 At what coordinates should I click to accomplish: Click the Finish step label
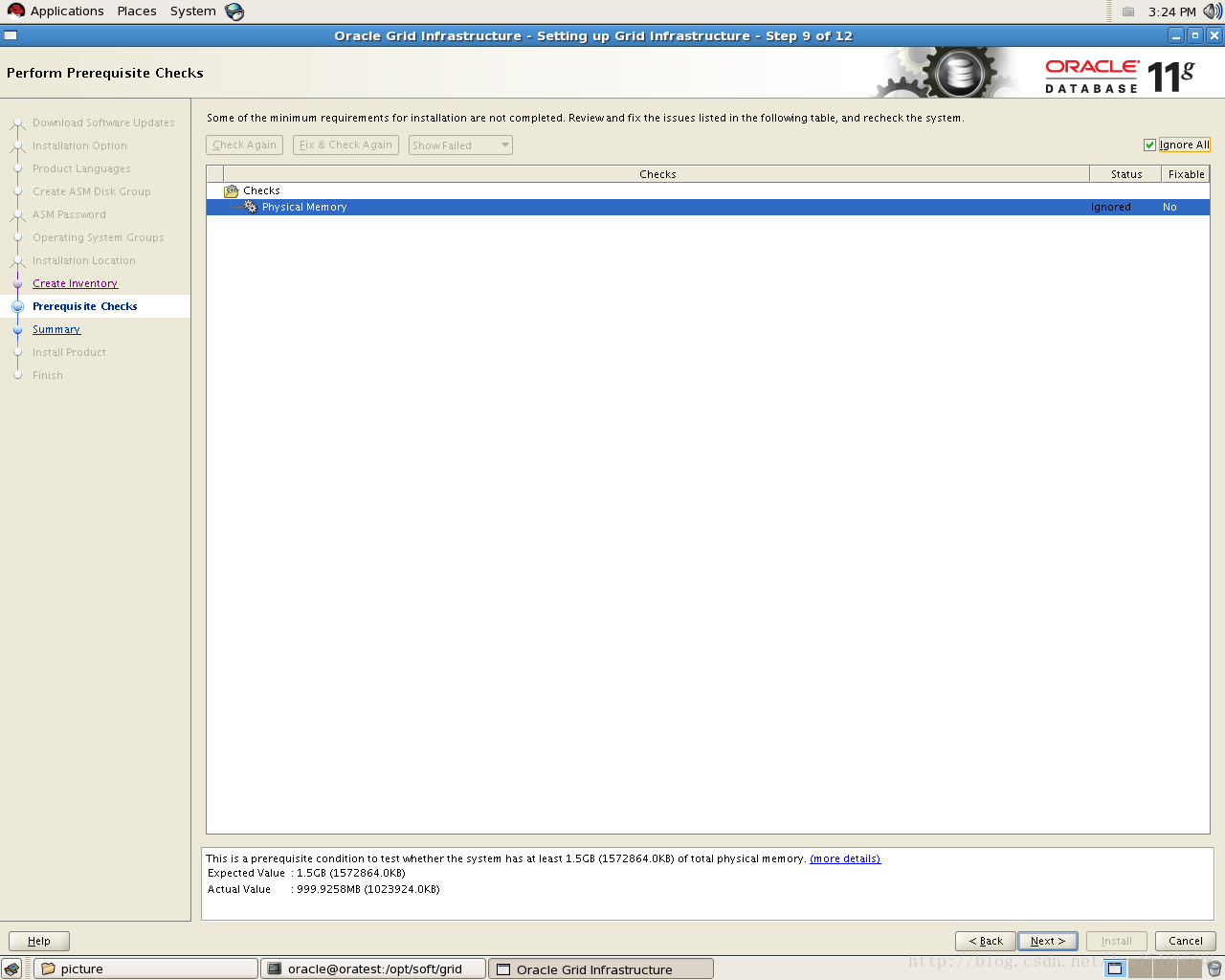click(48, 375)
